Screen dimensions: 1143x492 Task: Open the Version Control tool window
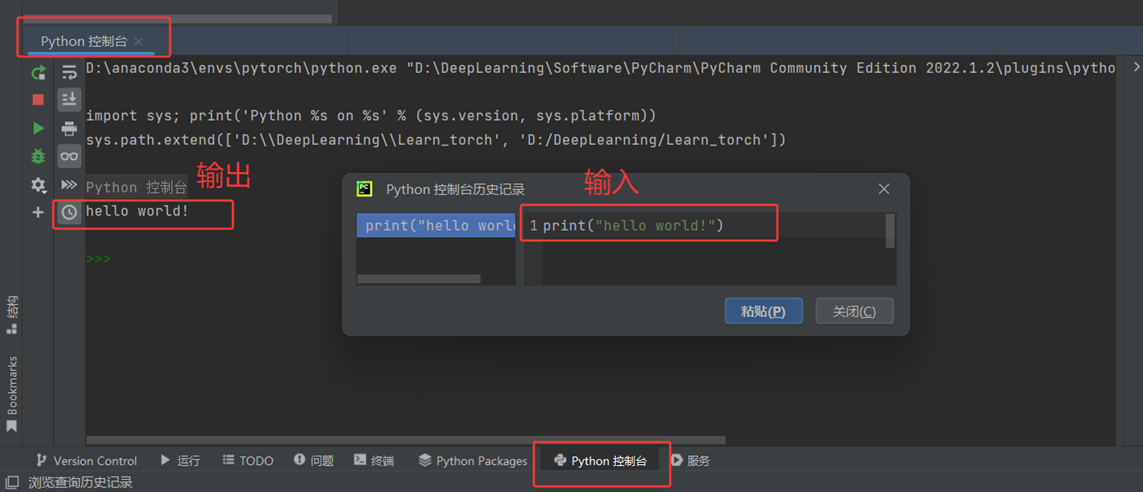(87, 461)
